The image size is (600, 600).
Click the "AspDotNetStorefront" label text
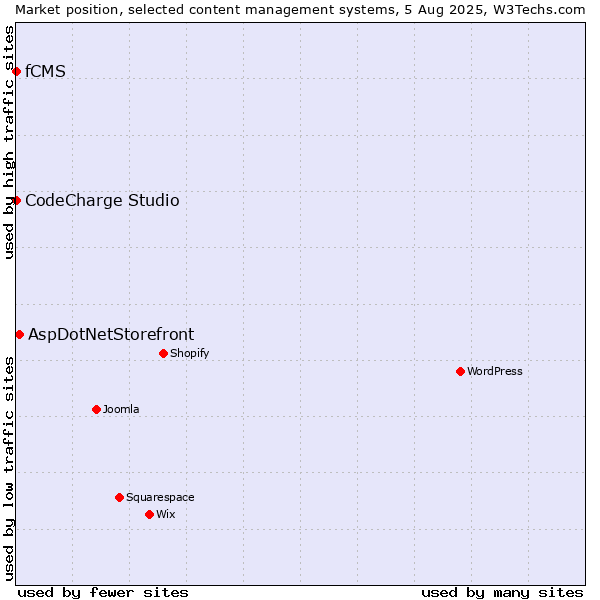pyautogui.click(x=111, y=334)
